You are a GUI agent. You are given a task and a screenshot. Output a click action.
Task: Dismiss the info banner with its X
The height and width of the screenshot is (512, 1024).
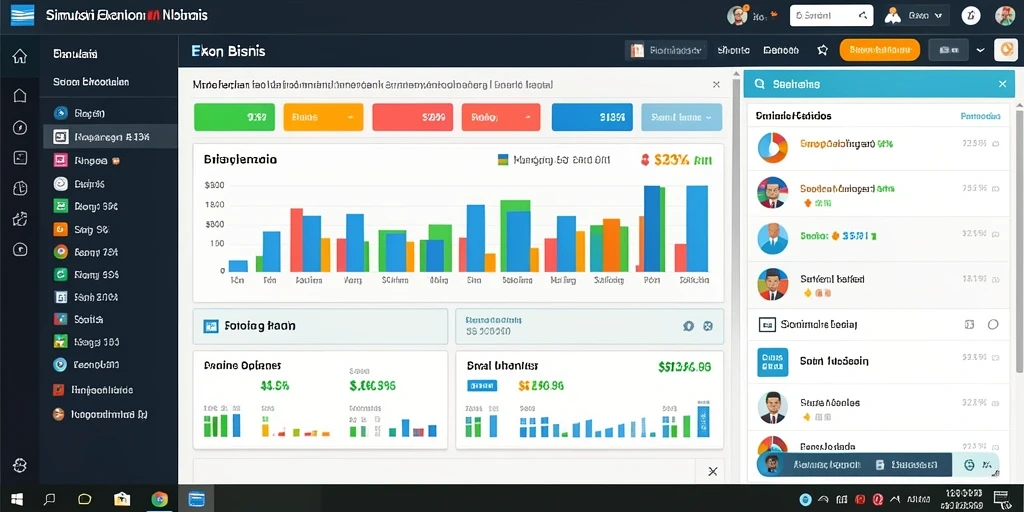(716, 84)
